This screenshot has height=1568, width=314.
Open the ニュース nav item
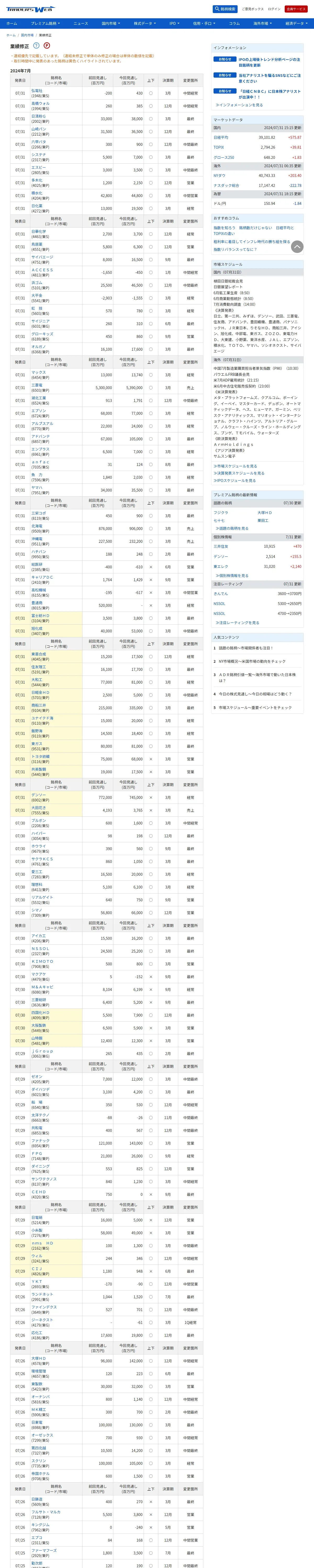click(x=81, y=23)
